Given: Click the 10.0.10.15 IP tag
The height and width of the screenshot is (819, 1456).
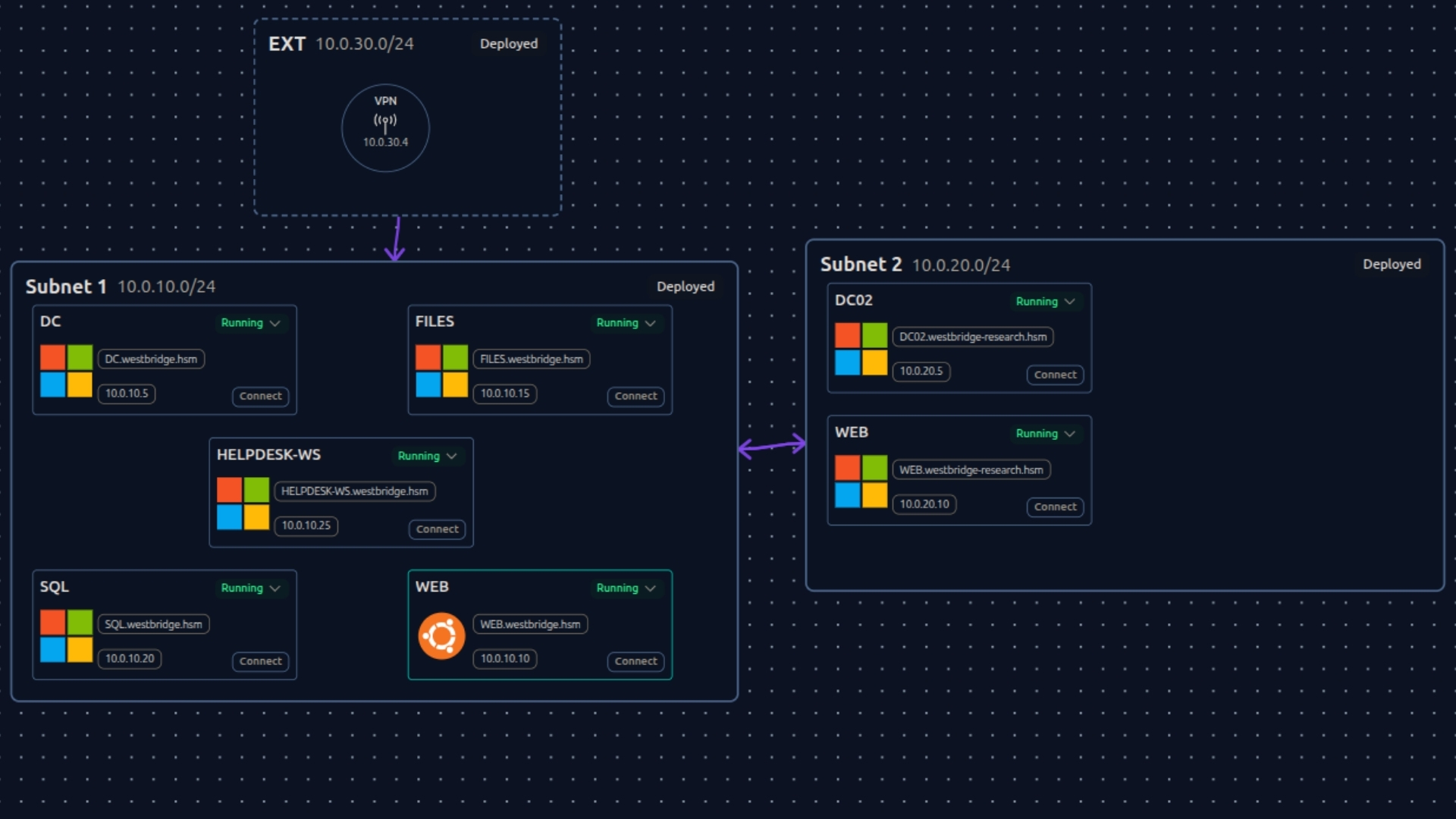Looking at the screenshot, I should tap(505, 394).
